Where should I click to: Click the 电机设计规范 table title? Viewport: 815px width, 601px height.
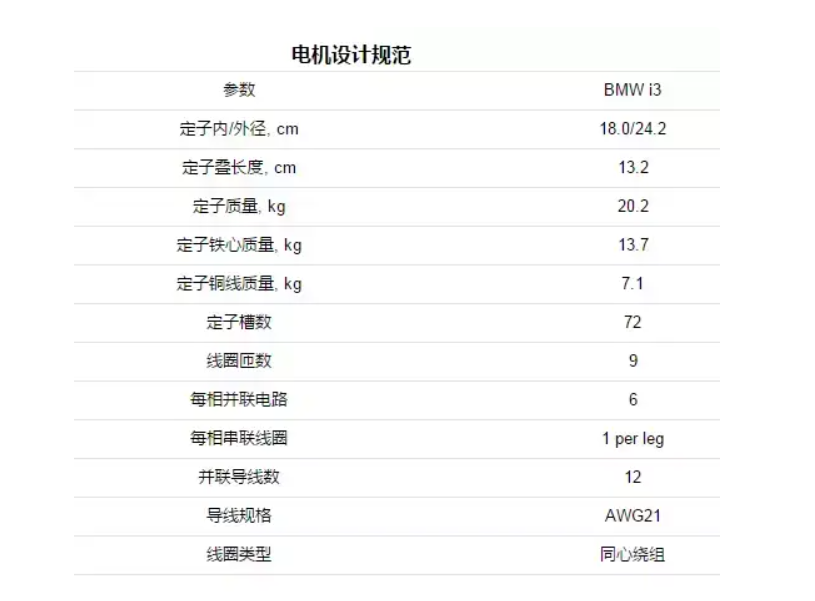click(350, 55)
